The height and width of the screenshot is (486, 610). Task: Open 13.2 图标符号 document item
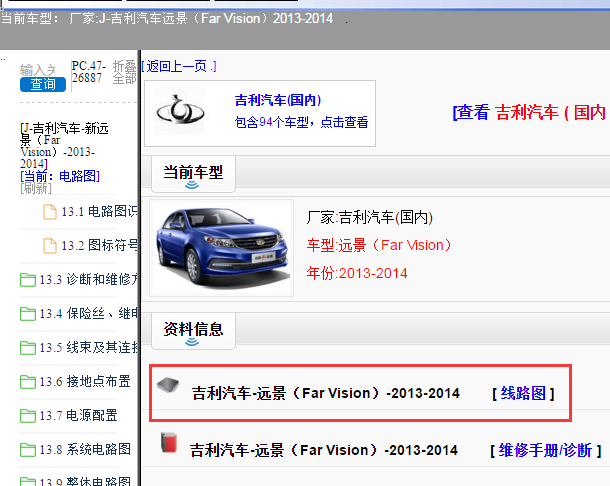point(99,246)
